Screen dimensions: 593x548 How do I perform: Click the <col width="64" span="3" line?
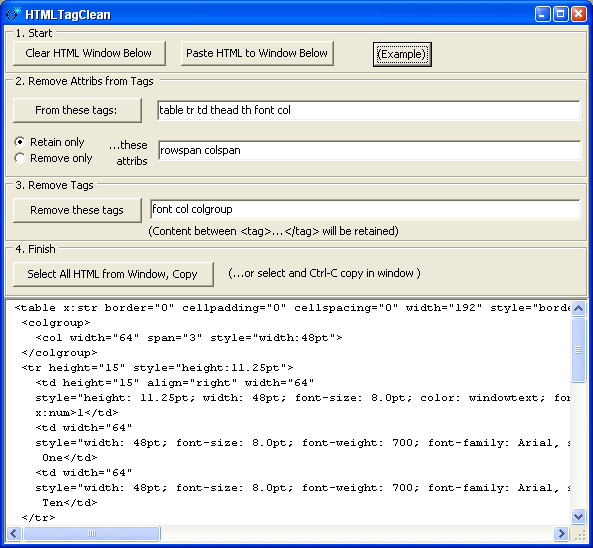[189, 338]
